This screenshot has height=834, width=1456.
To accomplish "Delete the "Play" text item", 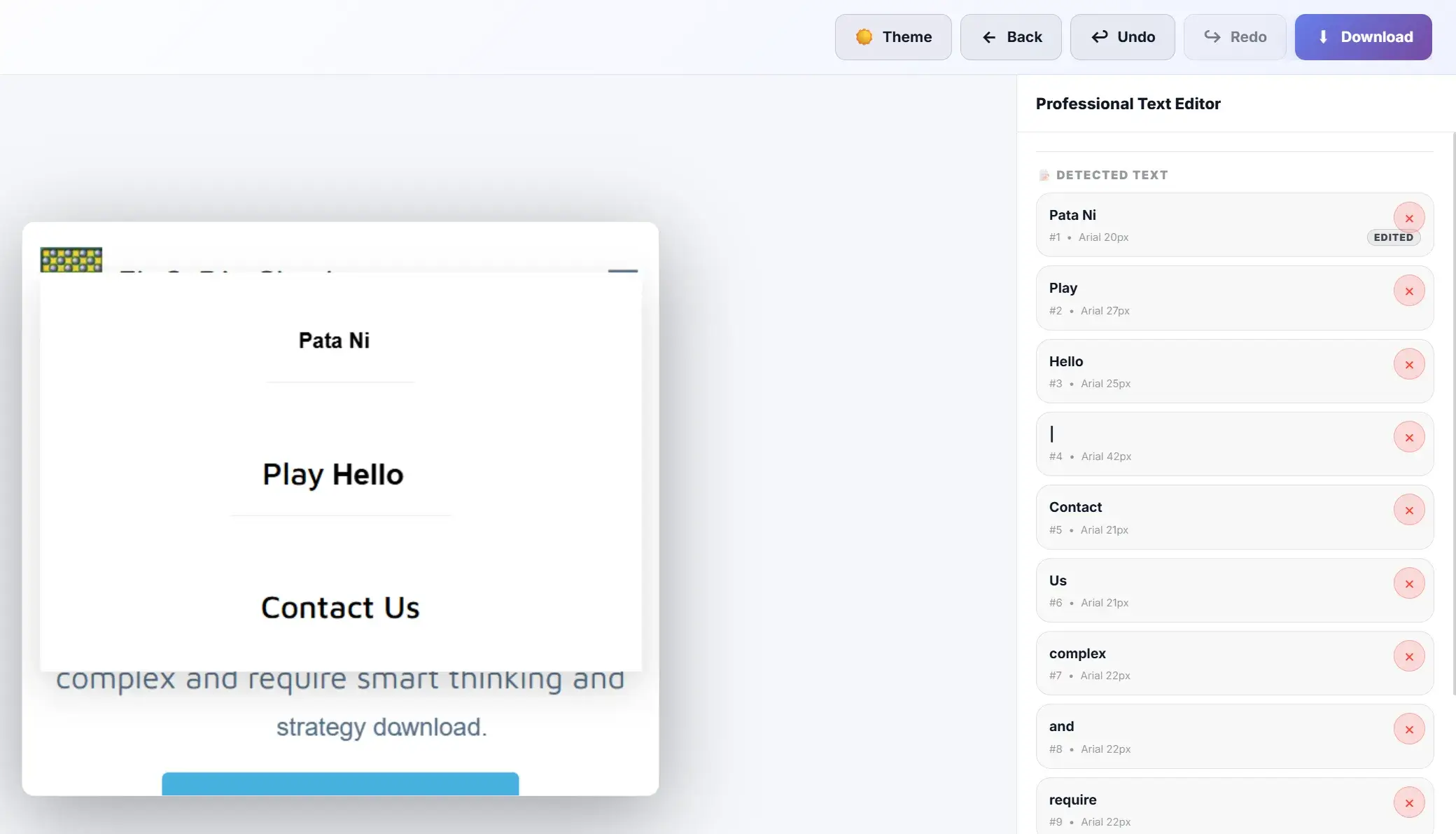I will click(1408, 291).
